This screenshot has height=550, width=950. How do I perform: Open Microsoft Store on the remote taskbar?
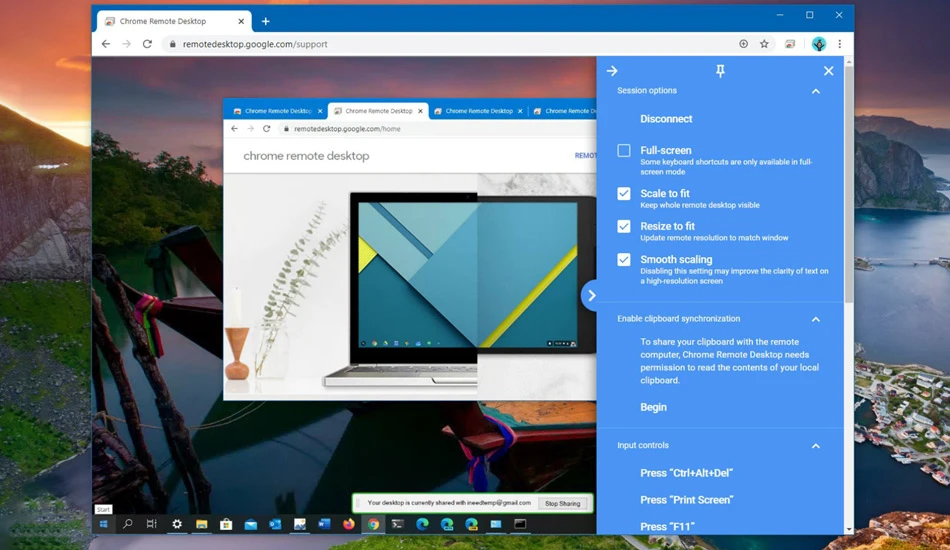point(226,524)
